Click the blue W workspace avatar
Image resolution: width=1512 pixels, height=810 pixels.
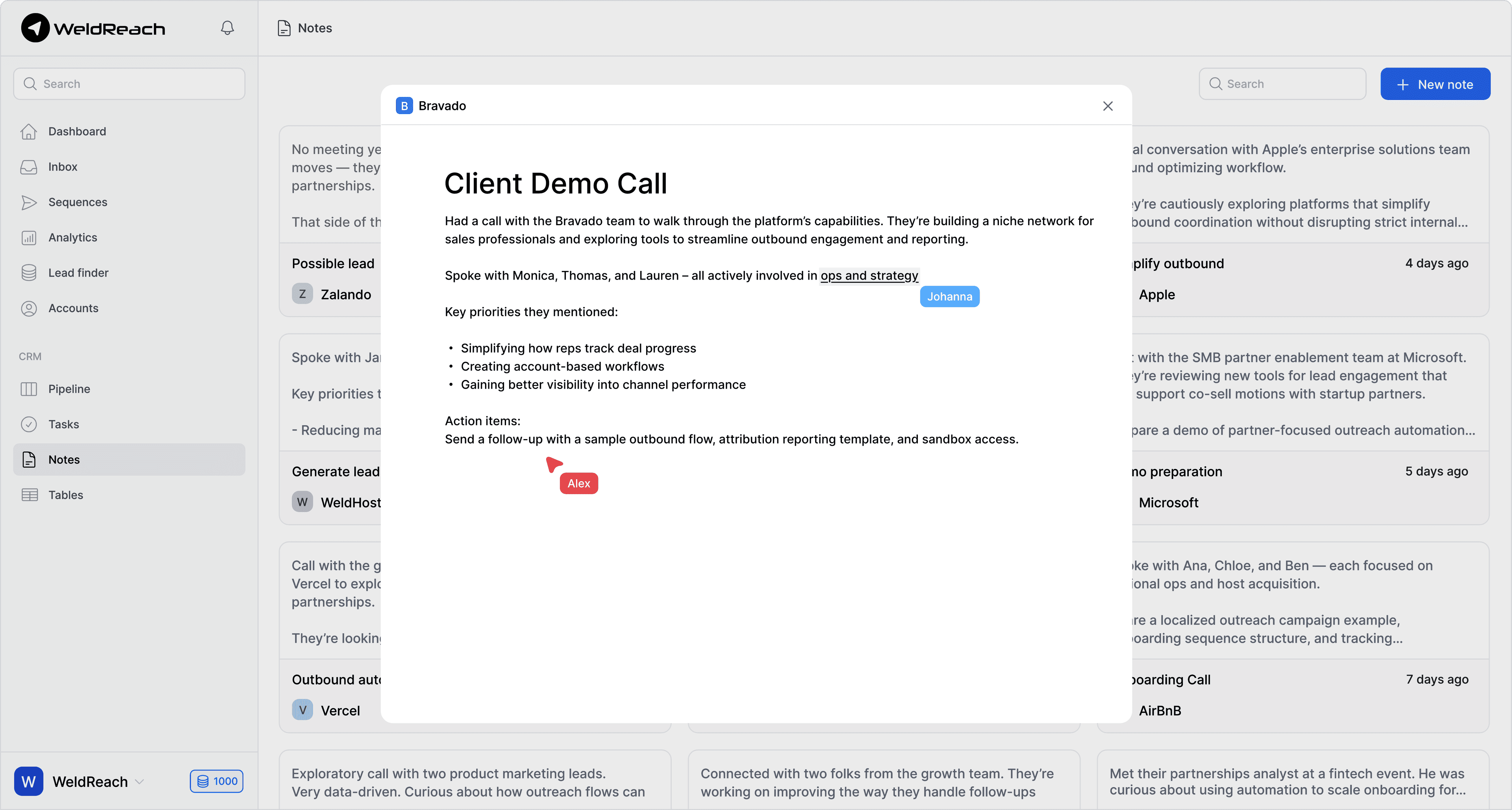pos(29,781)
